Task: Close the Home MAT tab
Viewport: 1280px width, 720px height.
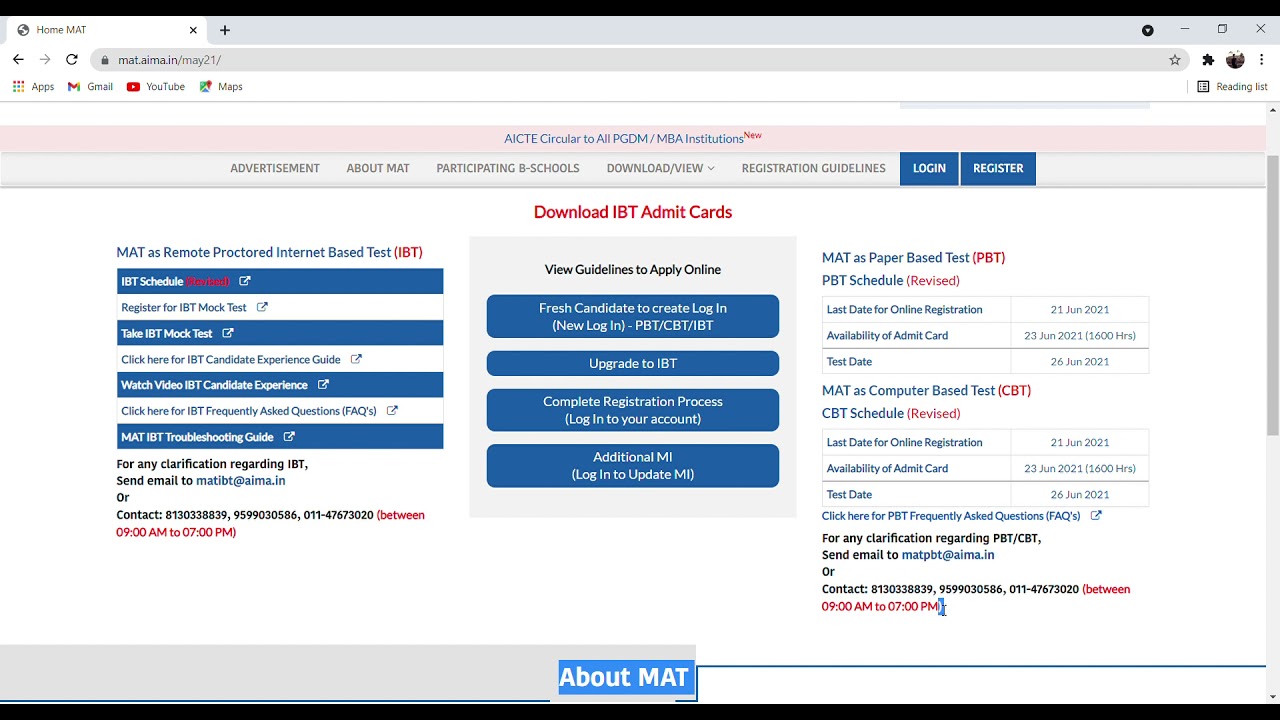Action: click(191, 30)
